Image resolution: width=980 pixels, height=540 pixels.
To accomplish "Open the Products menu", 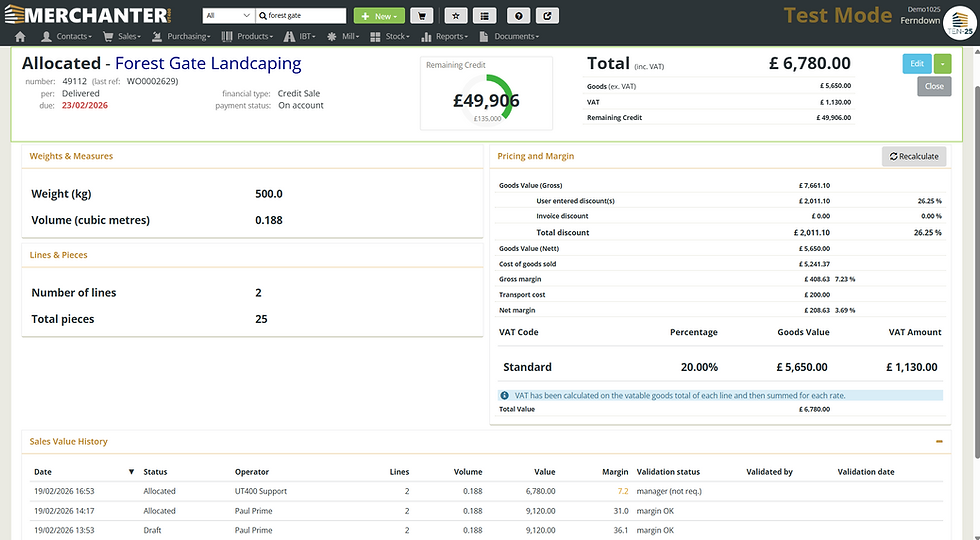I will pos(247,36).
